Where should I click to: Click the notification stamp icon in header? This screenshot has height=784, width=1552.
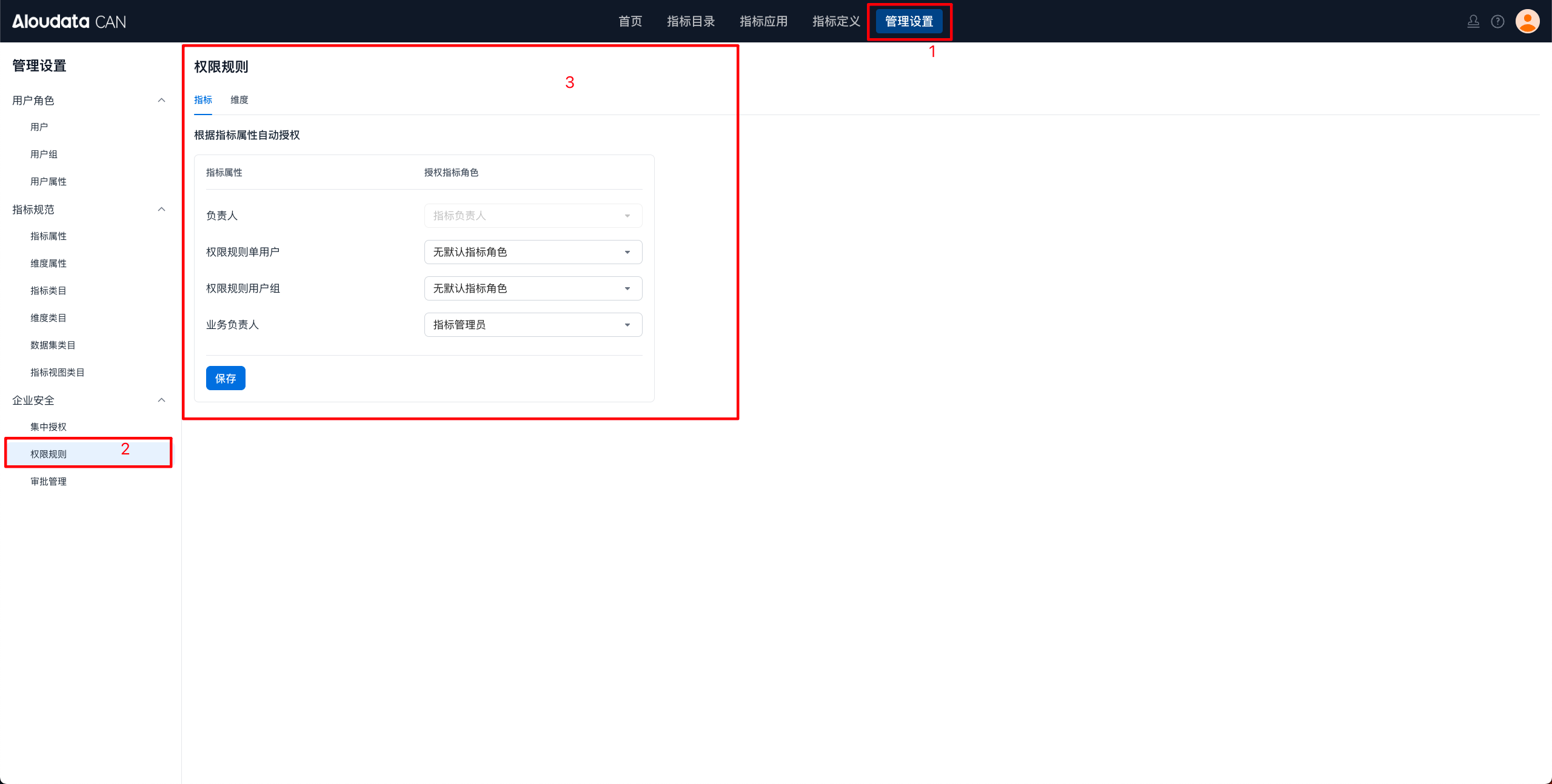tap(1473, 22)
